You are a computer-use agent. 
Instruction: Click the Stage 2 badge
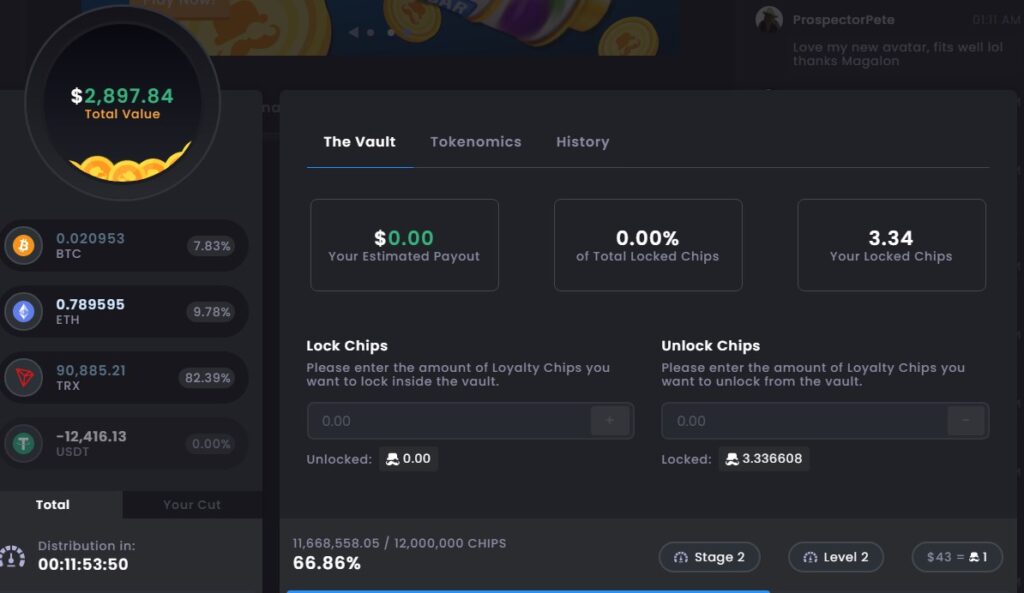coord(709,557)
